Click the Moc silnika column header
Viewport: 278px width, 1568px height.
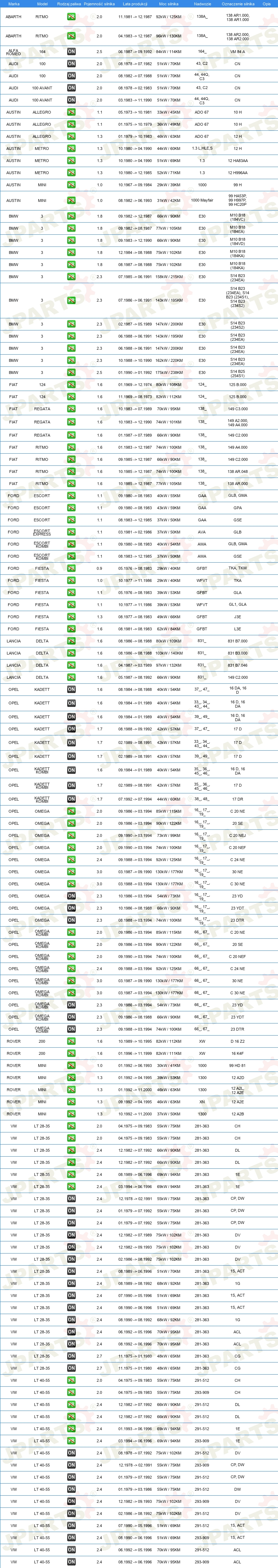point(169,4)
